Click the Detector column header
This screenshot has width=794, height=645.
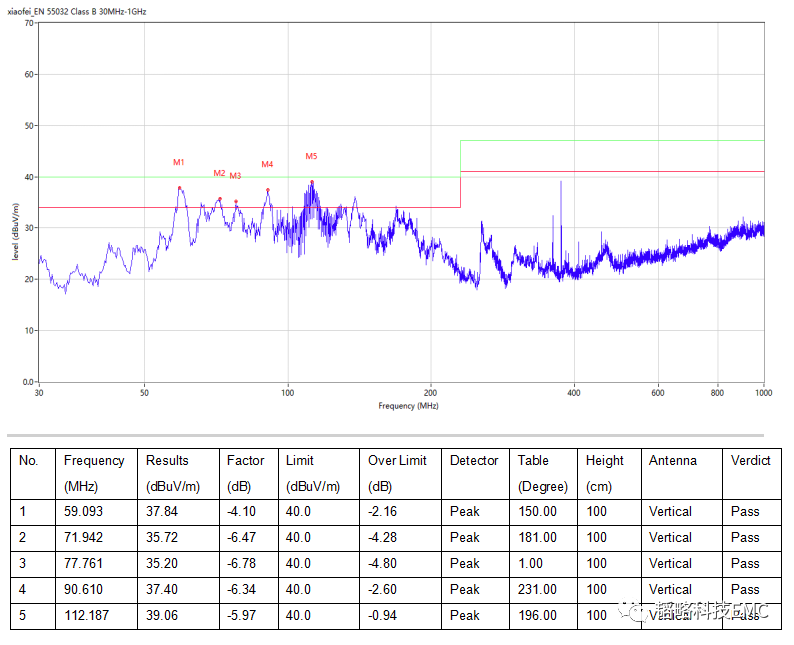[x=474, y=461]
